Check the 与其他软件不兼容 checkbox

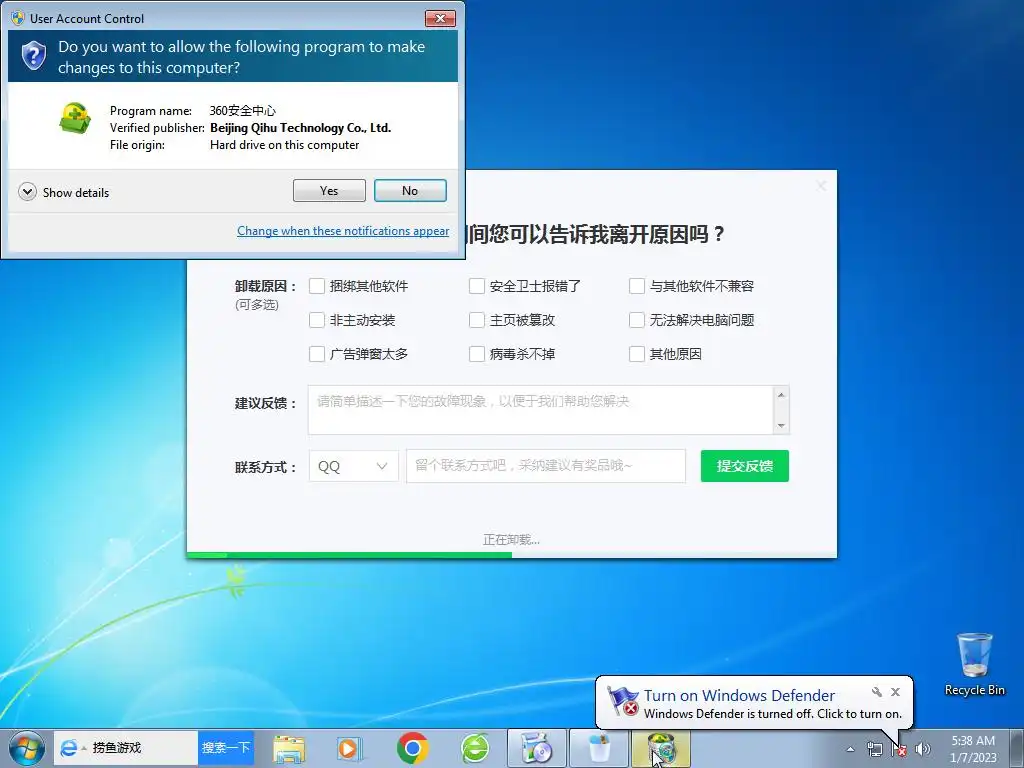(637, 286)
